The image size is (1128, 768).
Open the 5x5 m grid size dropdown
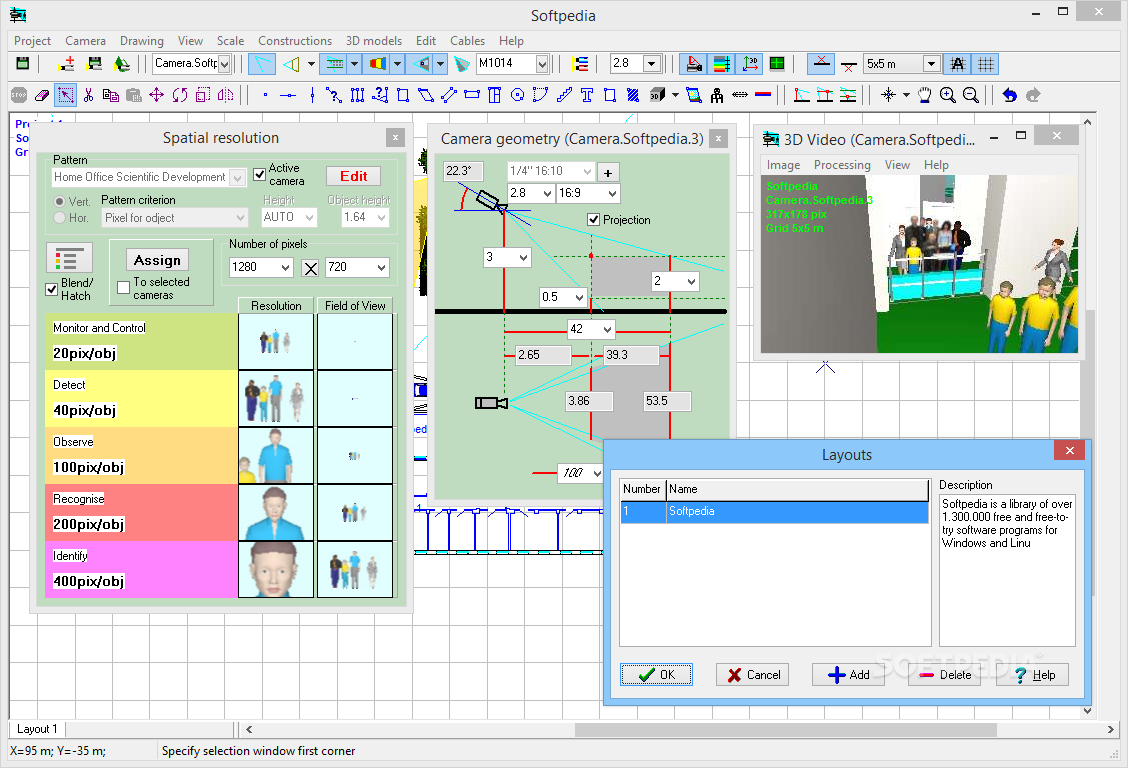pos(932,64)
